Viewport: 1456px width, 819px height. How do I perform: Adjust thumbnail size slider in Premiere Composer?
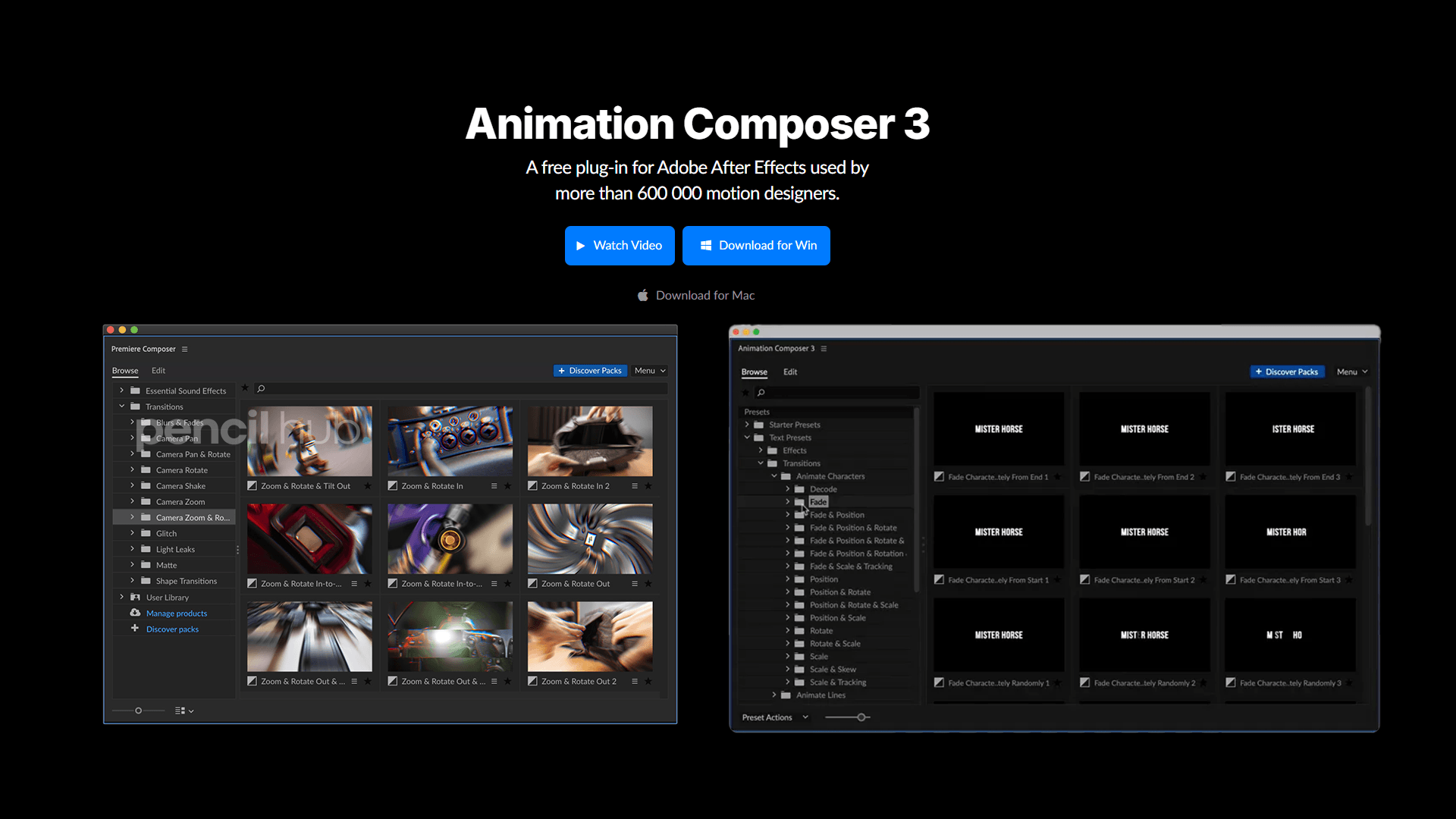click(x=138, y=711)
